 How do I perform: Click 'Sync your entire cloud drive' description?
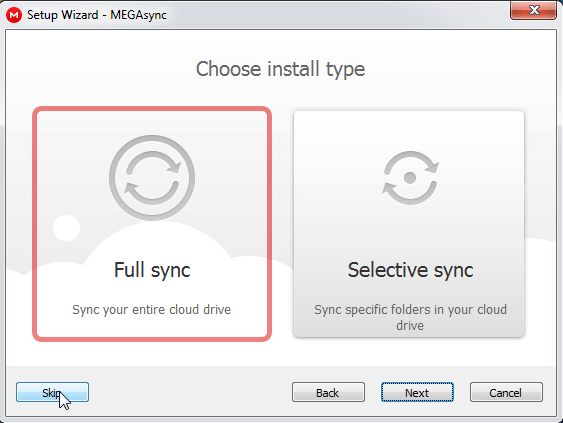[152, 310]
